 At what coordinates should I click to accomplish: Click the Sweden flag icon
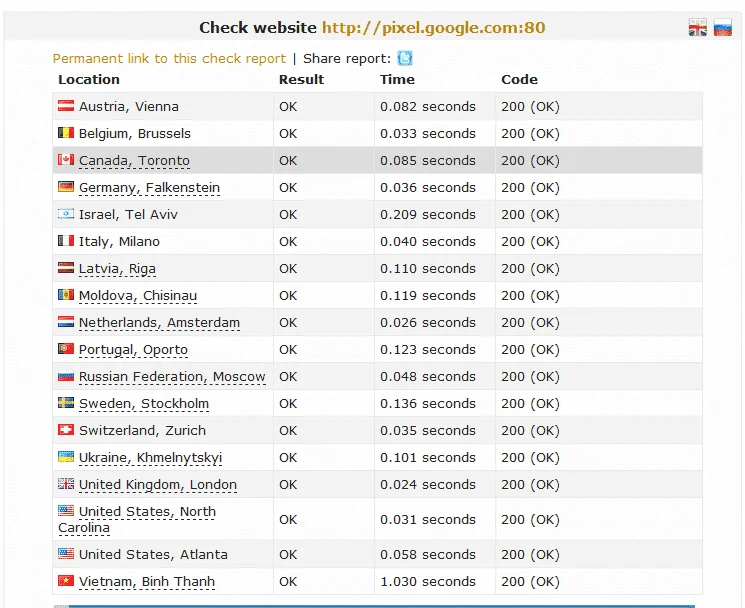point(66,403)
